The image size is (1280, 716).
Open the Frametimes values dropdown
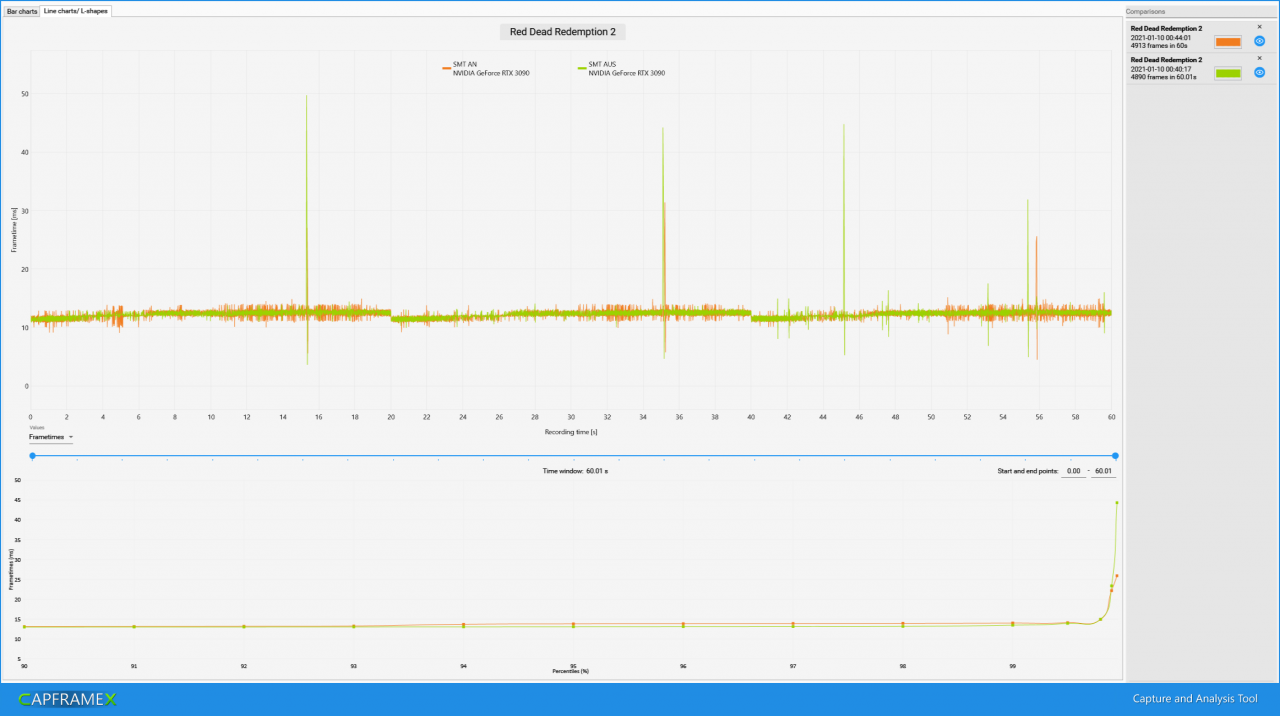coord(52,437)
